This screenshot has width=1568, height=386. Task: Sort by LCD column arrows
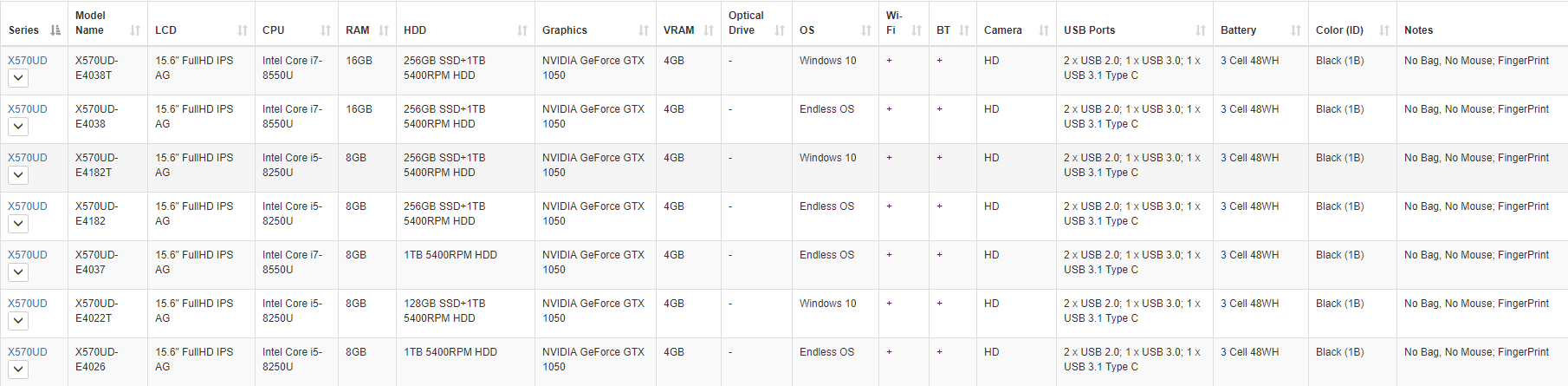coord(243,30)
